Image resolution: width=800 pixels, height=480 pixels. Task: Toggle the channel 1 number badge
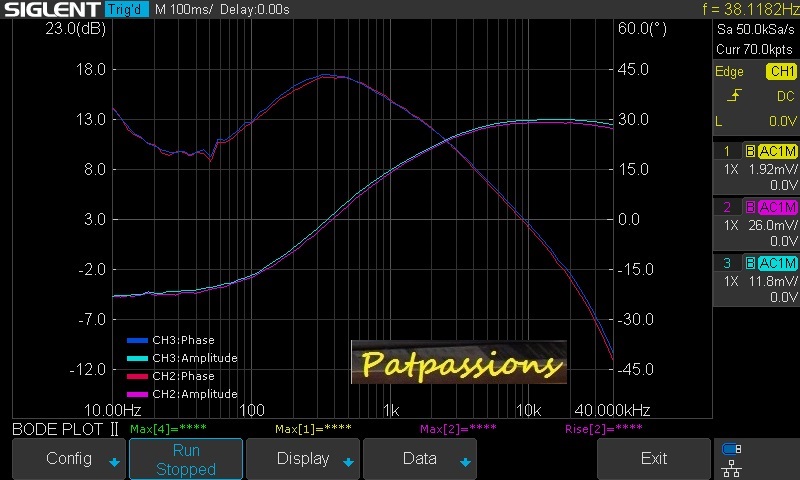click(x=728, y=151)
